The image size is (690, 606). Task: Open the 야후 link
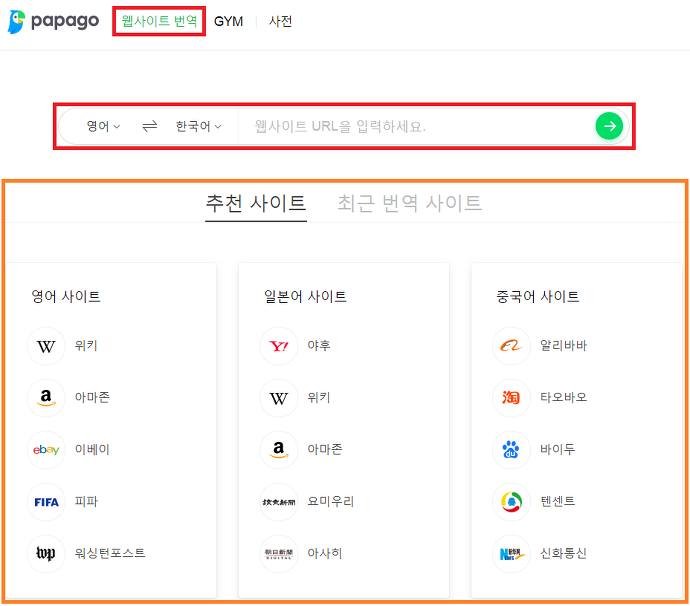pyautogui.click(x=319, y=345)
